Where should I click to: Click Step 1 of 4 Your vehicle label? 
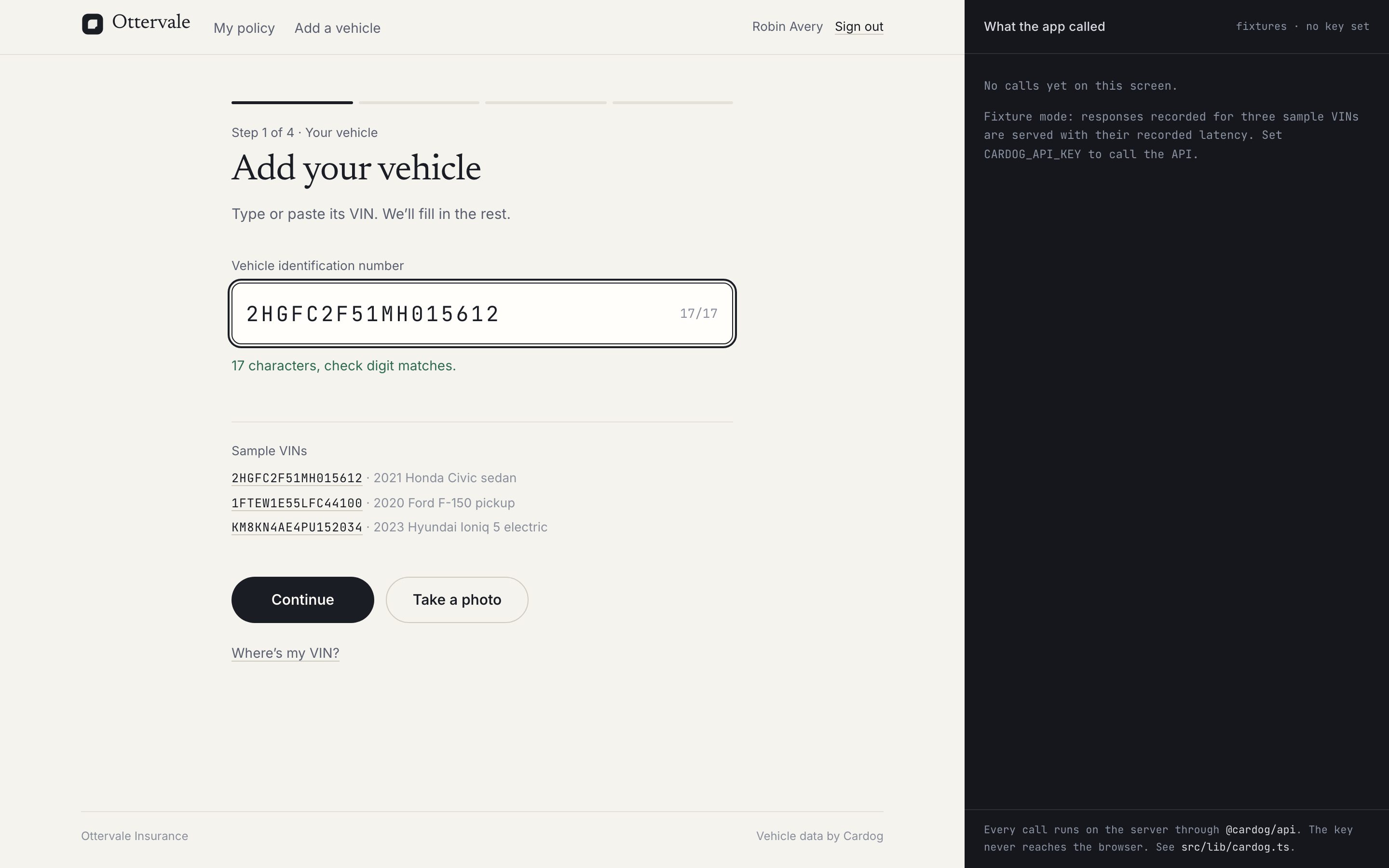click(x=304, y=133)
